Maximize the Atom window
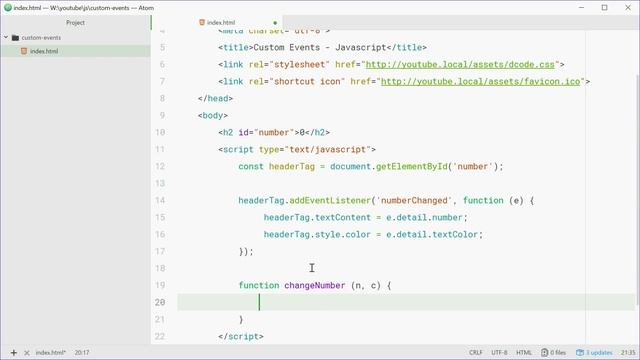Image resolution: width=640 pixels, height=360 pixels. pos(604,7)
